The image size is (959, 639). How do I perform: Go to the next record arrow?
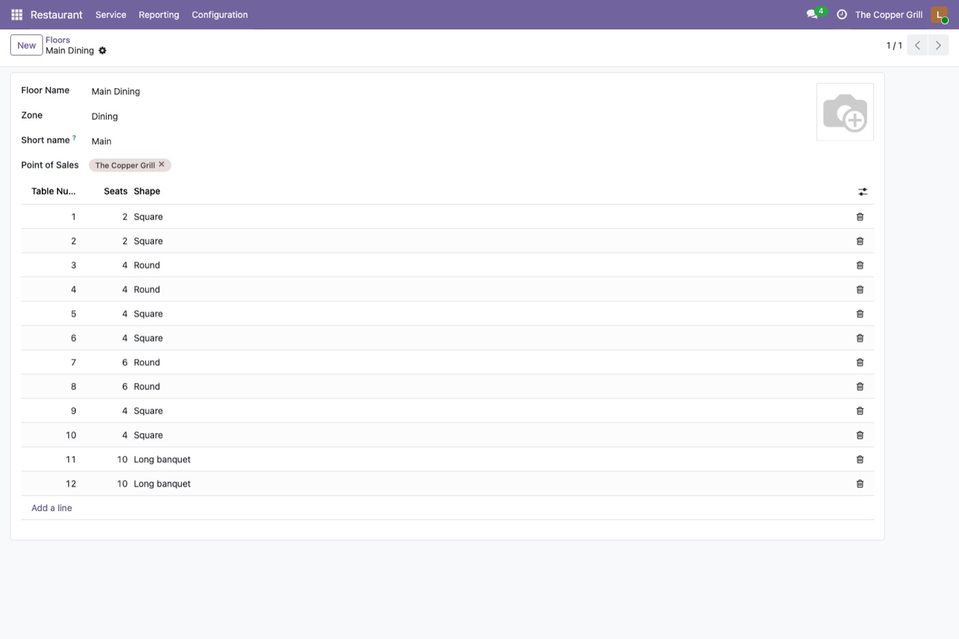(938, 45)
